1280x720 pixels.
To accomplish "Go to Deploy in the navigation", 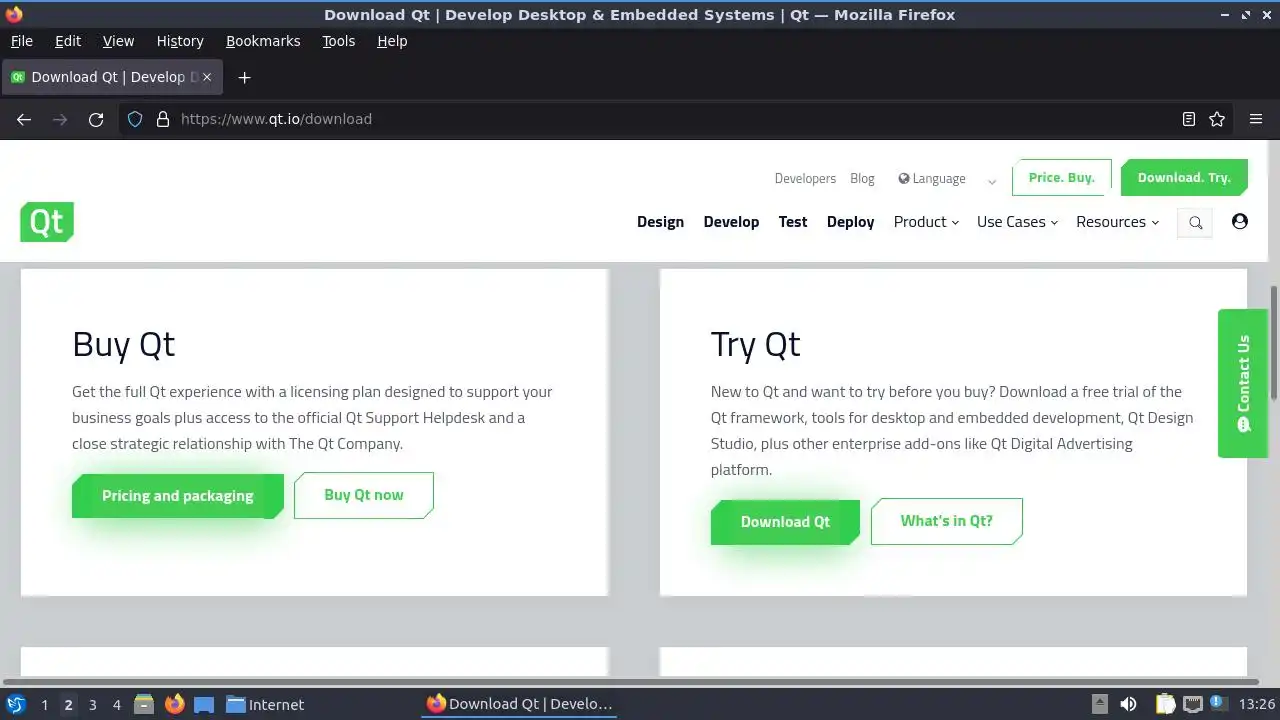I will coord(851,222).
